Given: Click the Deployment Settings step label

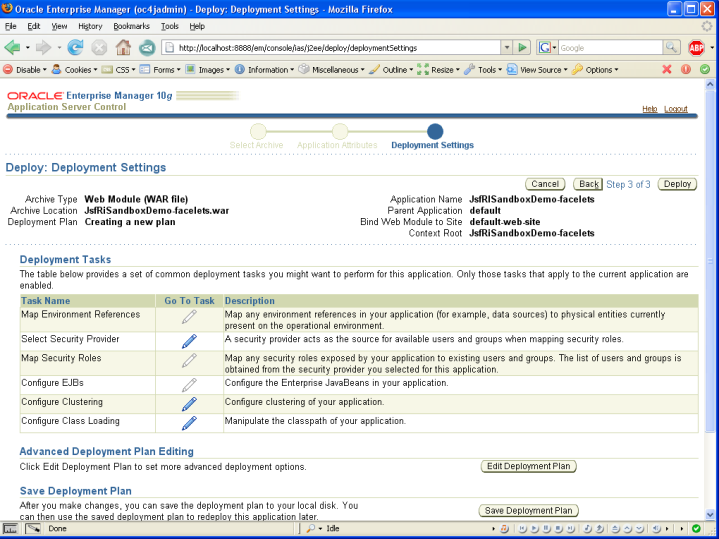Looking at the screenshot, I should tap(432, 145).
